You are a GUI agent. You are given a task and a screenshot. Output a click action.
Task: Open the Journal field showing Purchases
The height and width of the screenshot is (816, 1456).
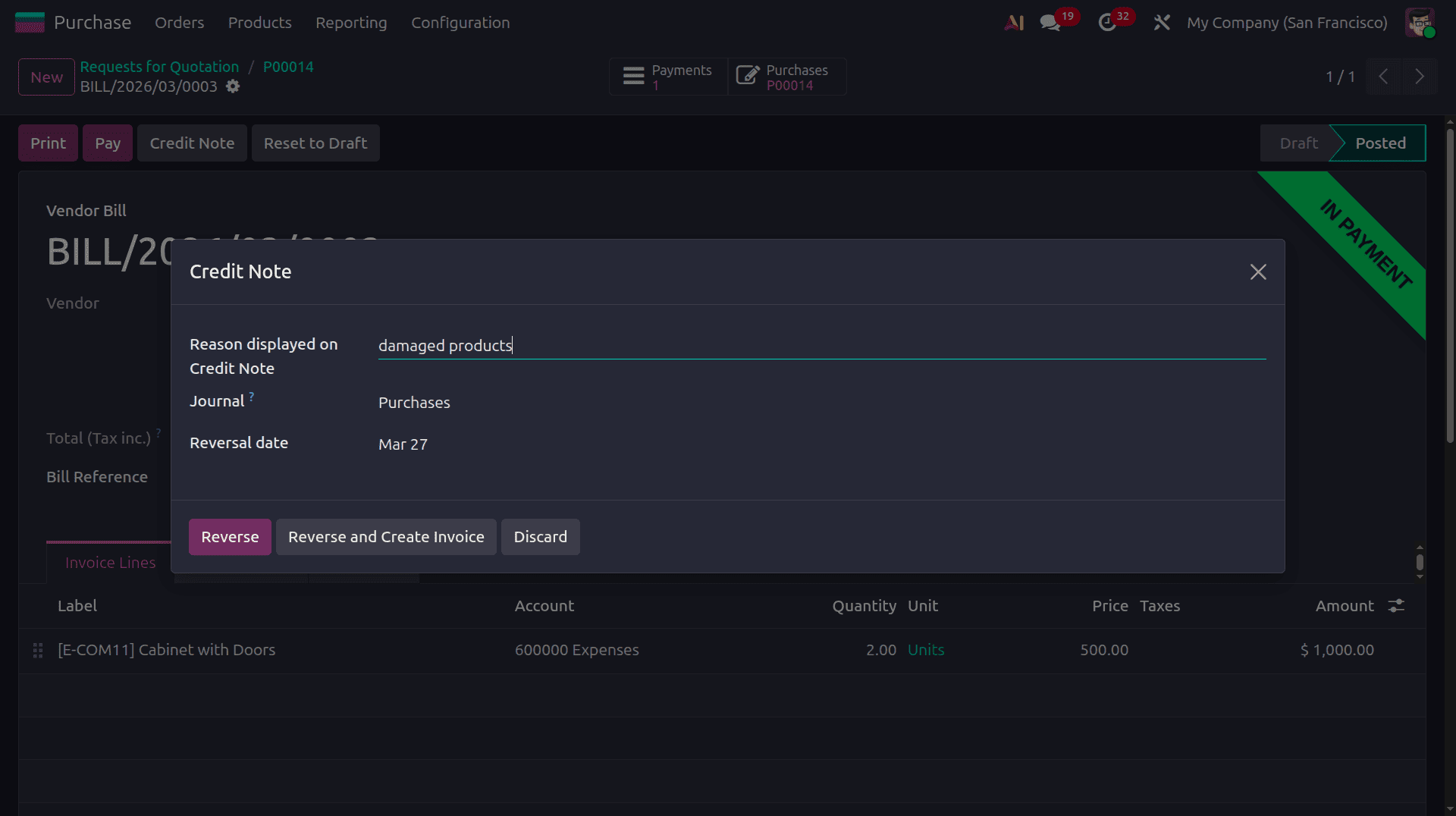(x=414, y=403)
